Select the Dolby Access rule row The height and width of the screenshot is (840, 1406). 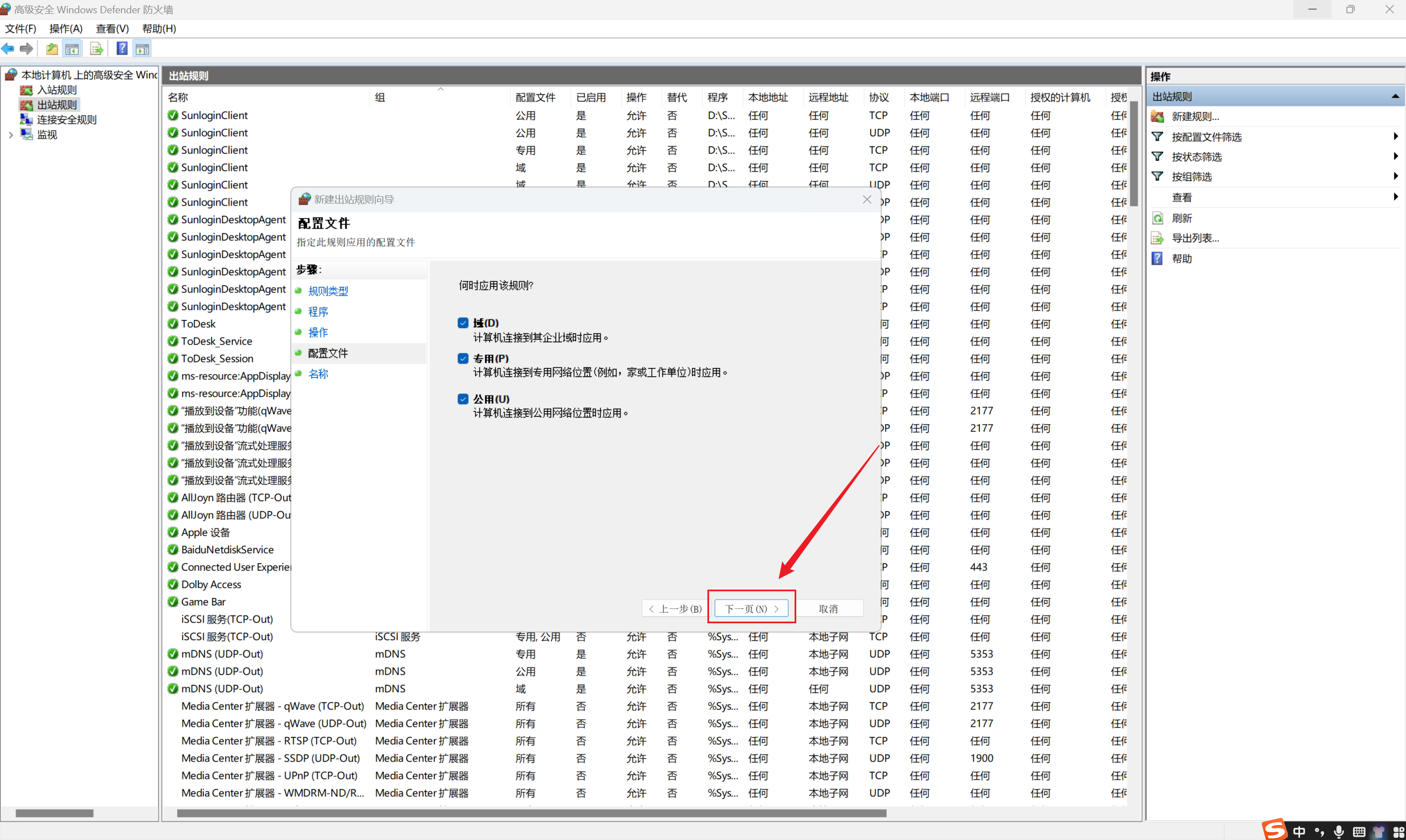[x=211, y=584]
